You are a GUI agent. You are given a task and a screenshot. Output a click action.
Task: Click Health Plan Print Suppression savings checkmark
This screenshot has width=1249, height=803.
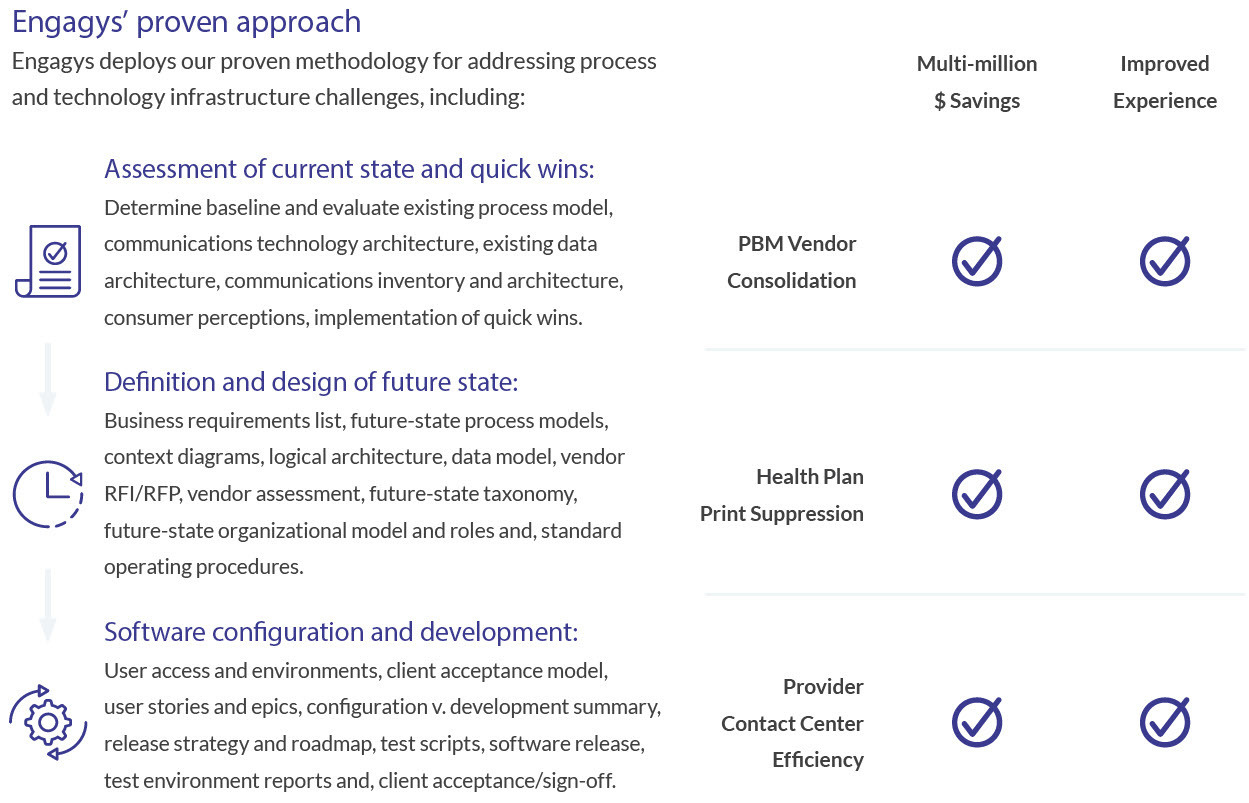[976, 494]
